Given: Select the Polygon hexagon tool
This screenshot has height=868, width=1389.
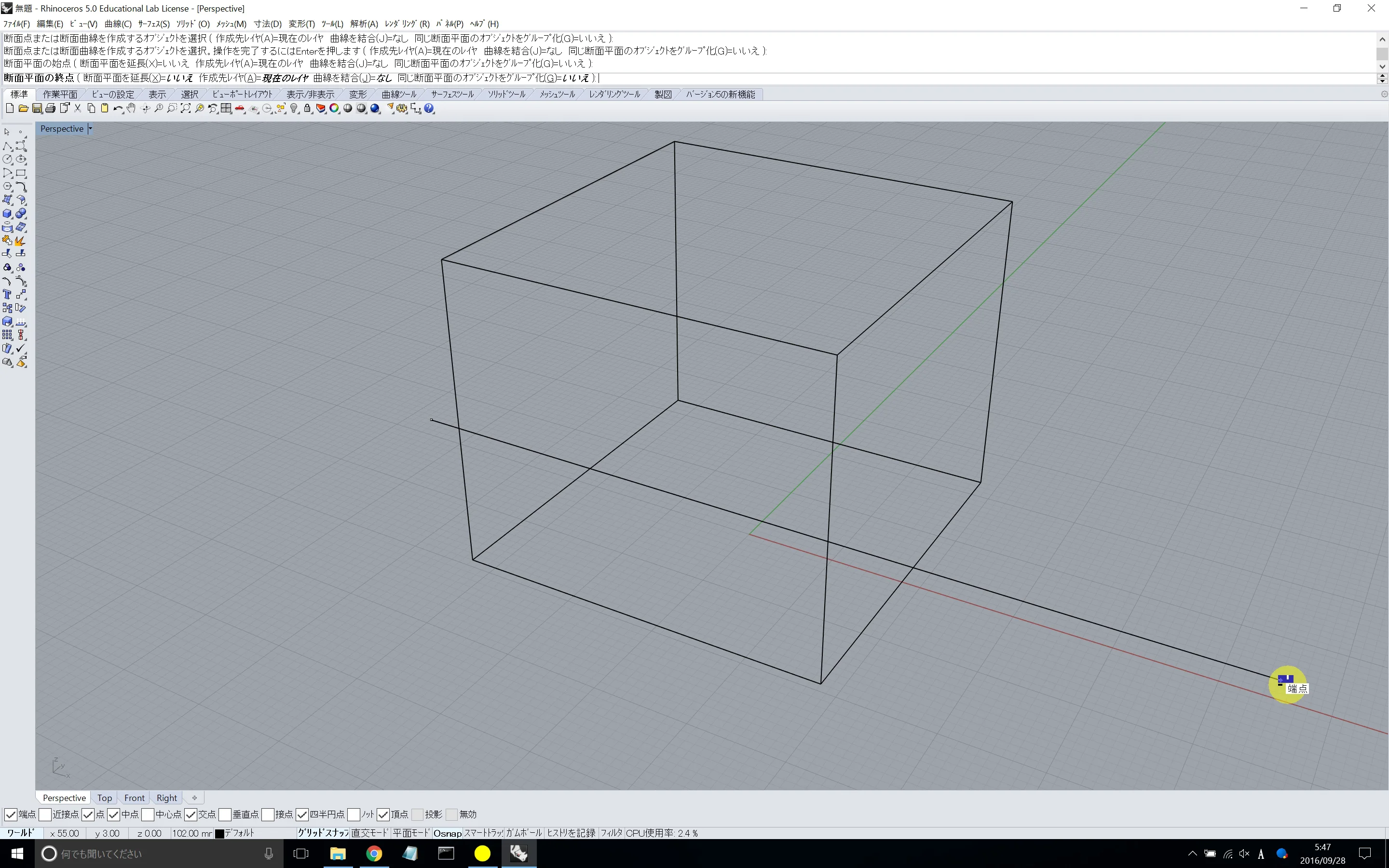Looking at the screenshot, I should pos(7,187).
